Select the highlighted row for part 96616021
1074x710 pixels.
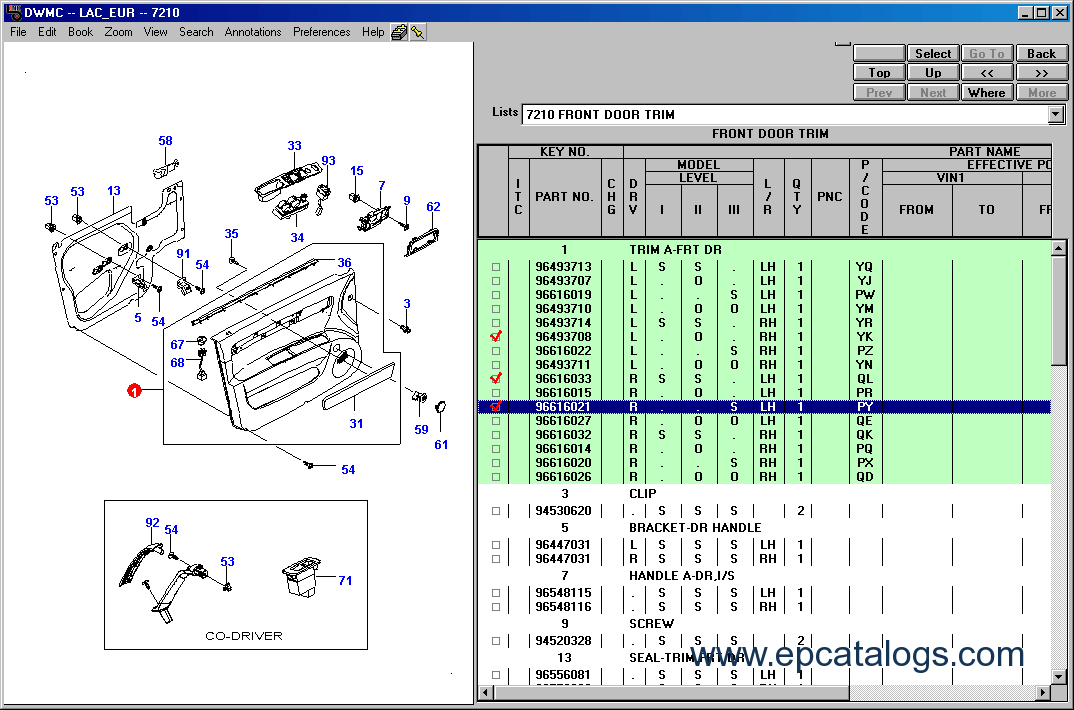click(x=700, y=407)
